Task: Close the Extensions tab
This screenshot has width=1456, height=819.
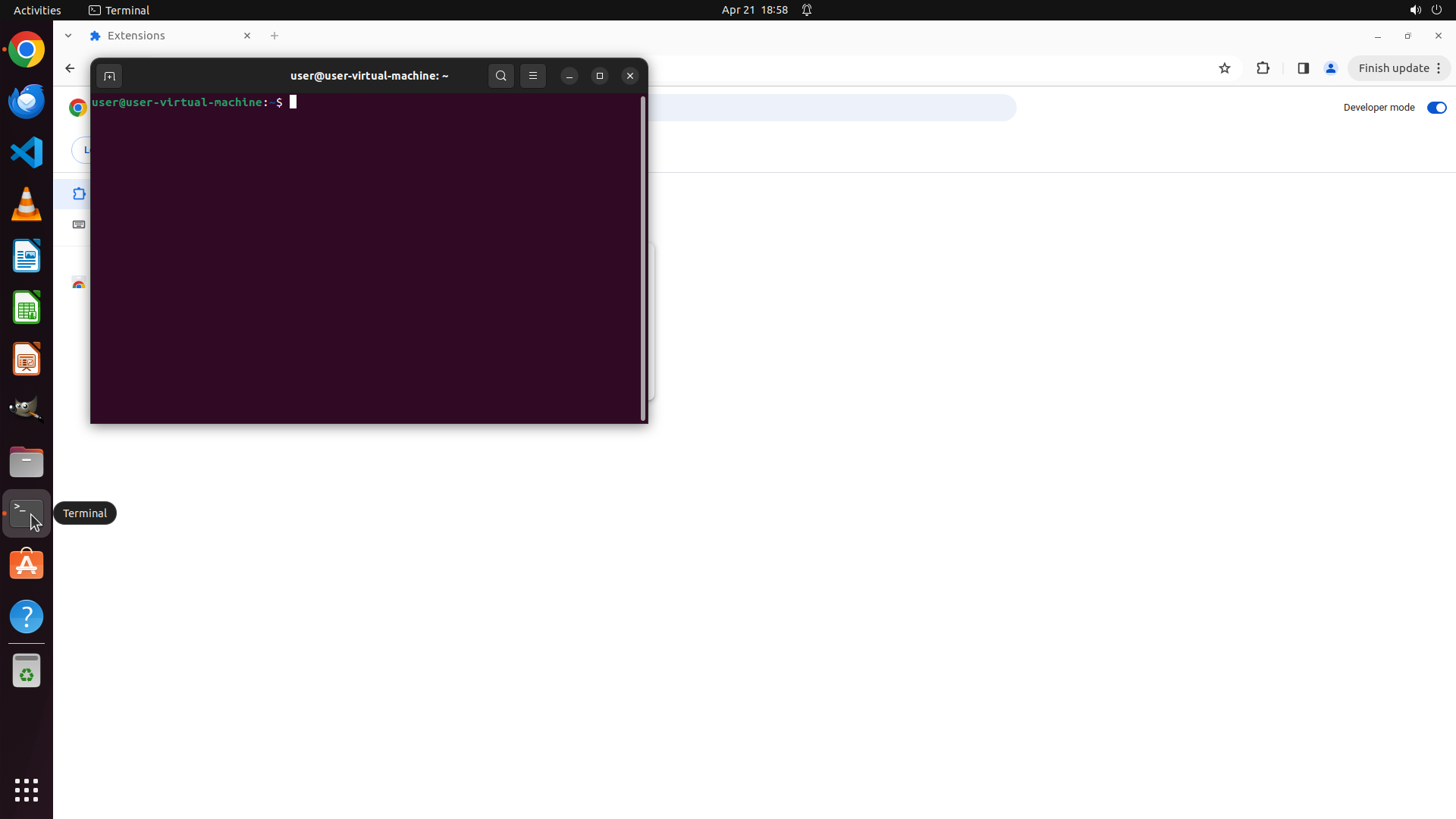Action: pyautogui.click(x=247, y=36)
